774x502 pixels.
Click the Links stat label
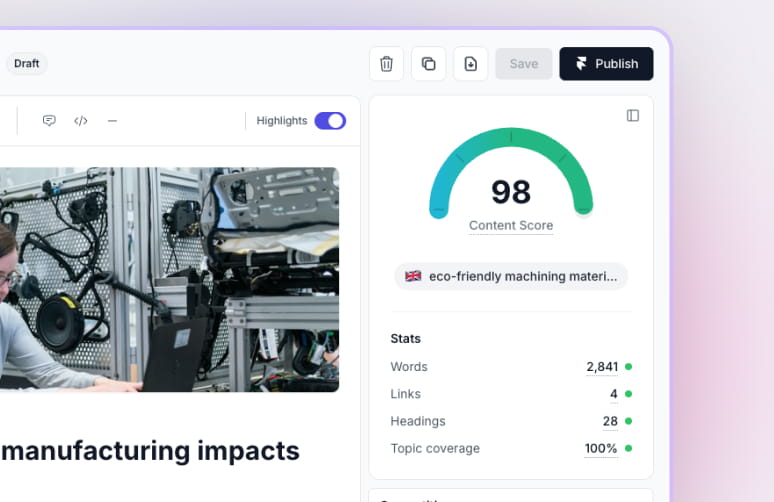click(405, 394)
